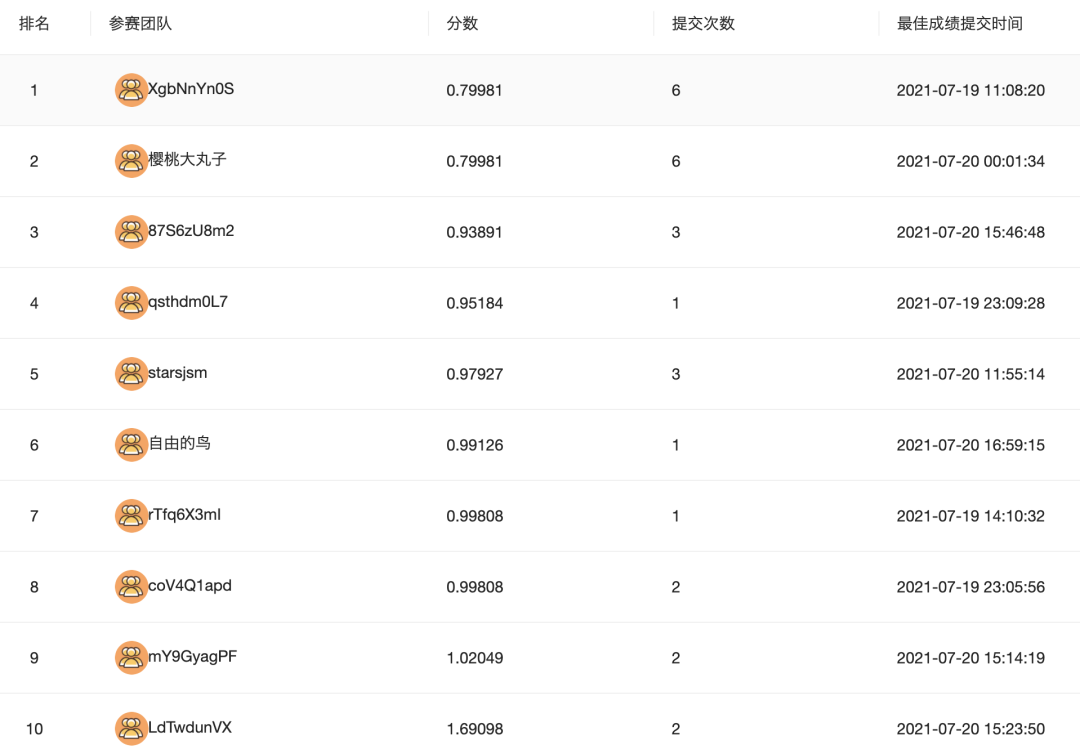The width and height of the screenshot is (1080, 749).
Task: Sort by the 分数 column header
Action: 462,24
